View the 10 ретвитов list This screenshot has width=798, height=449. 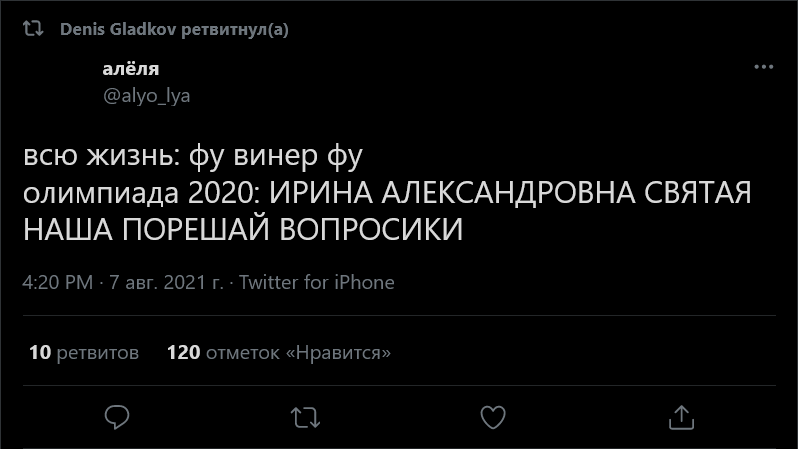84,352
